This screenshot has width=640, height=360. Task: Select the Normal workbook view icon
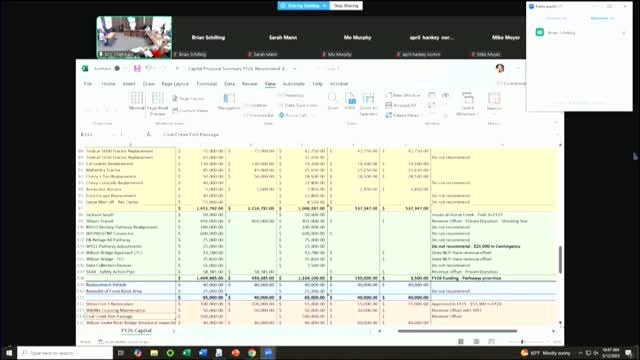pos(137,101)
